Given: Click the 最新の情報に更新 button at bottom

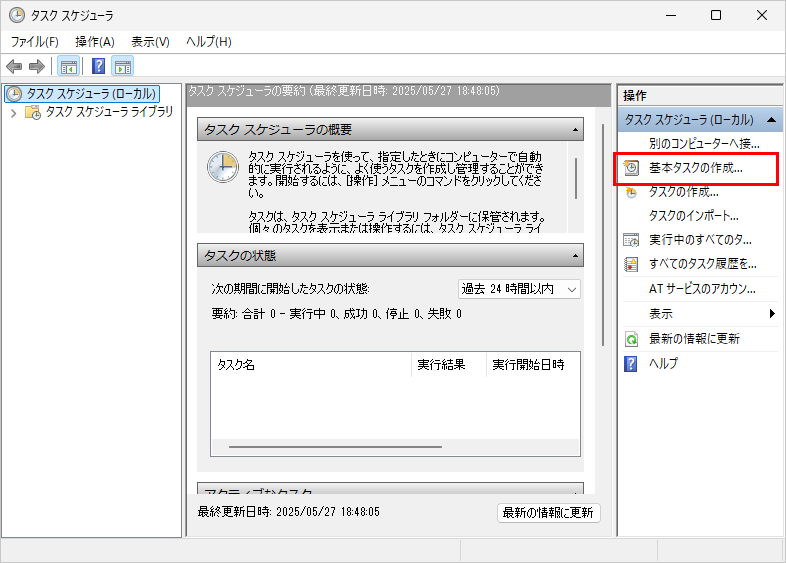Looking at the screenshot, I should tap(548, 513).
